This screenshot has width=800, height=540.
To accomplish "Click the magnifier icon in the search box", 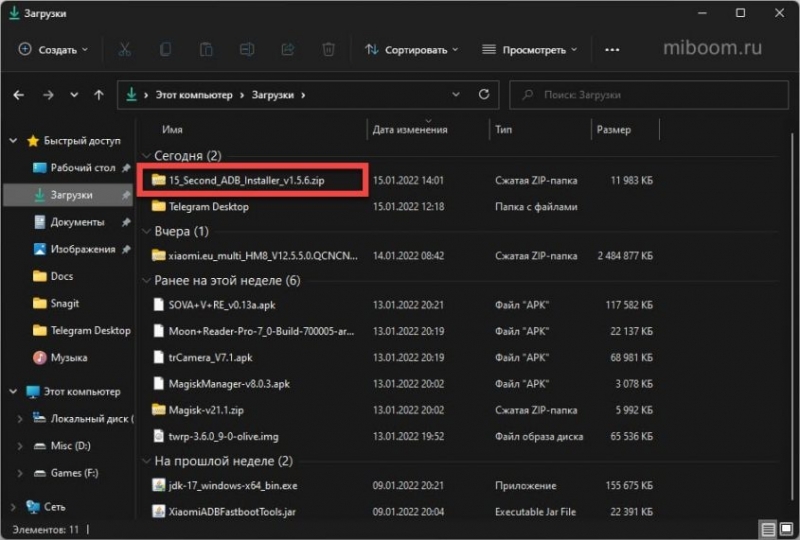I will tap(528, 95).
